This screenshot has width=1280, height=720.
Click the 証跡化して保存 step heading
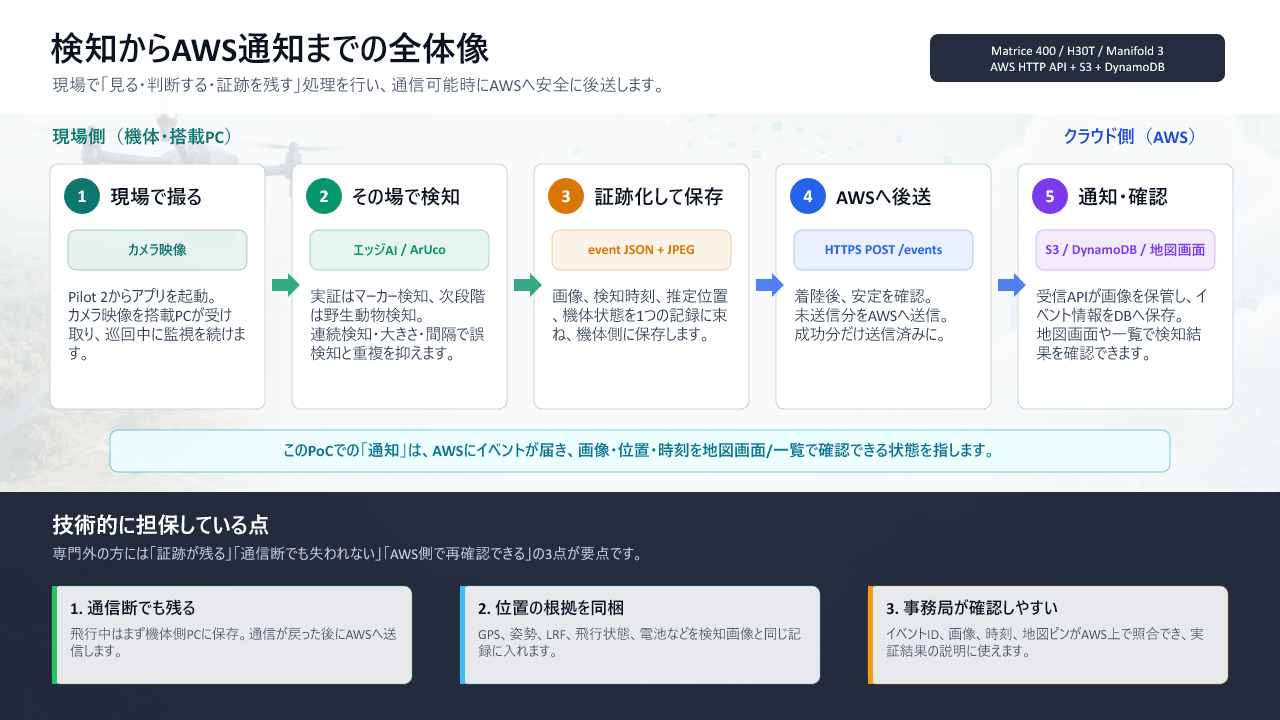tap(659, 197)
